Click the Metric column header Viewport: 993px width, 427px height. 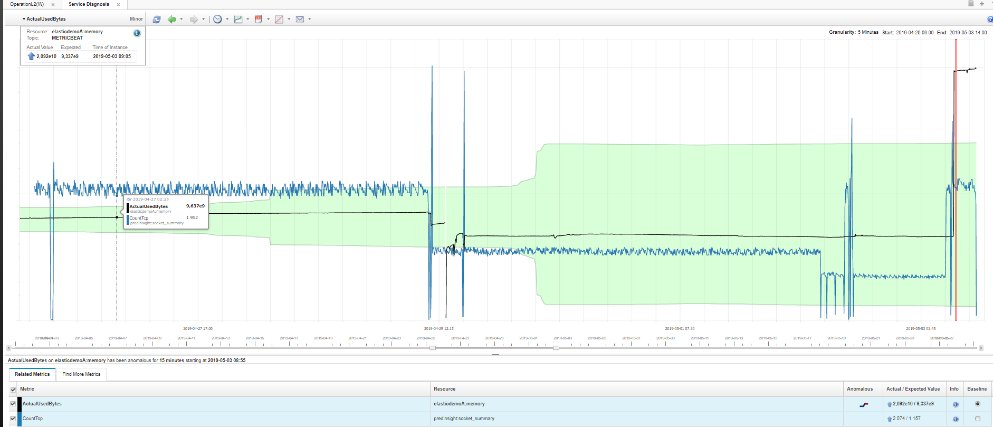coord(28,388)
